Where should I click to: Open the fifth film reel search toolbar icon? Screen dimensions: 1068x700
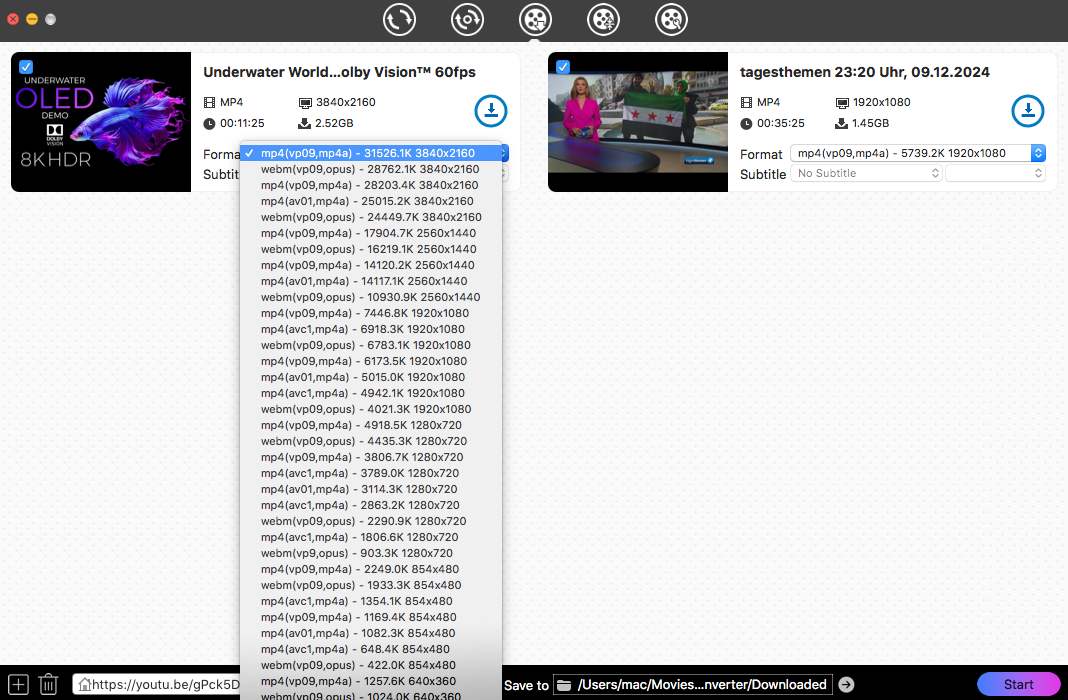[x=672, y=20]
